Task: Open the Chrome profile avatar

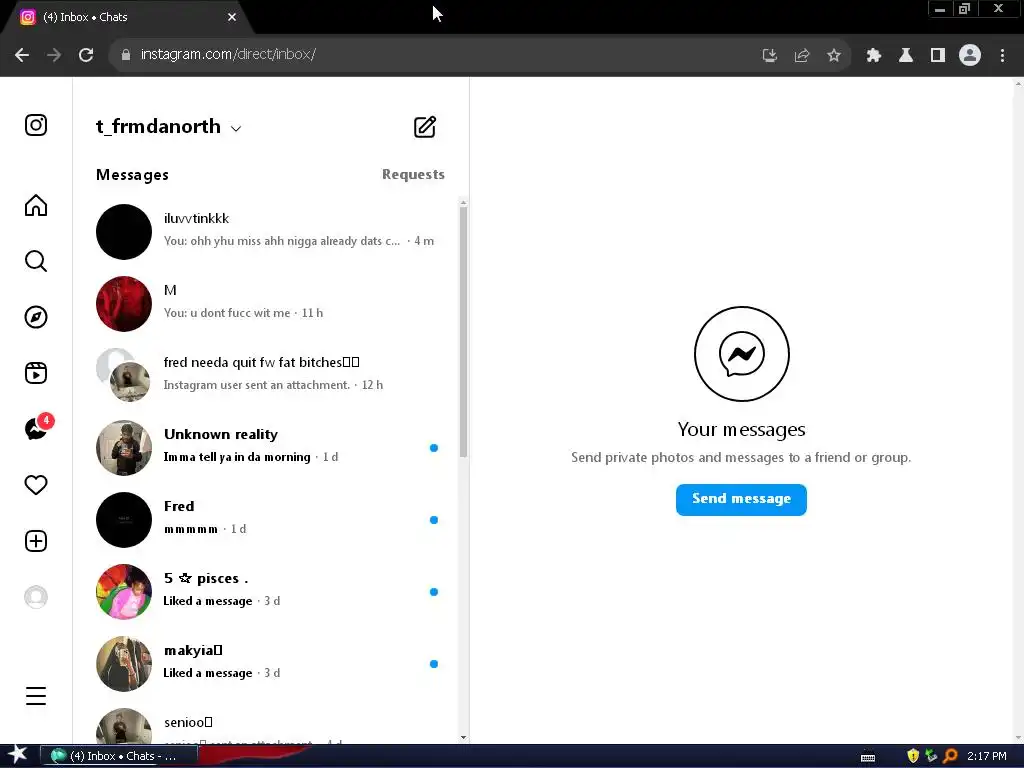Action: [x=970, y=55]
